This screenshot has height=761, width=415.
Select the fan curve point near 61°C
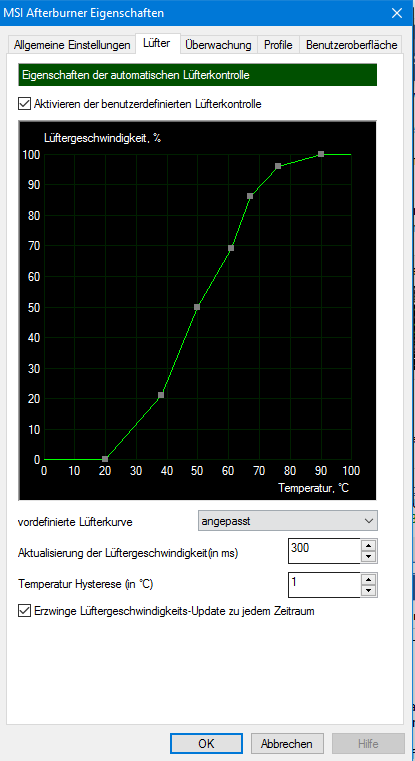[231, 248]
